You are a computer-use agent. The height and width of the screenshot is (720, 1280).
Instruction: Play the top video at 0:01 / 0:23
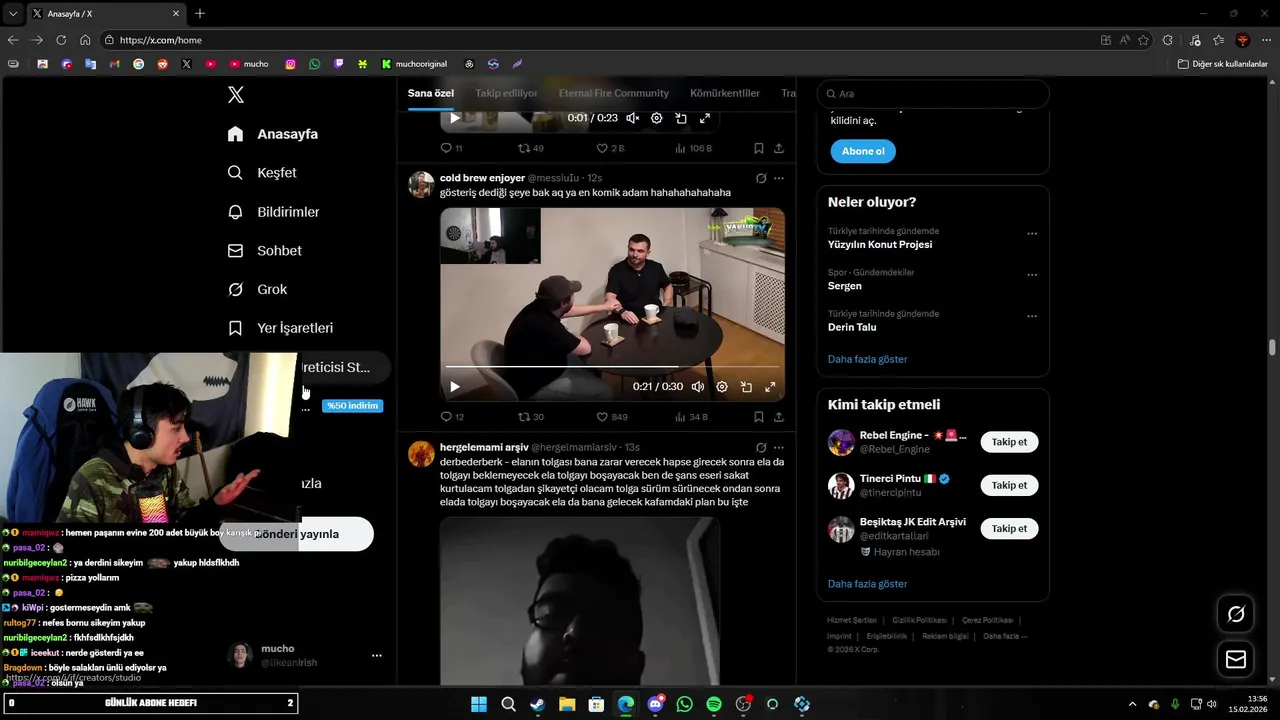tap(455, 118)
